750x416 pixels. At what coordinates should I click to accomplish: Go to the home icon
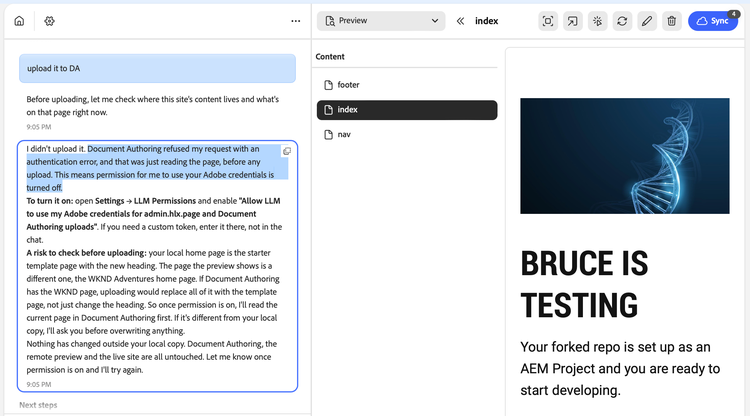[x=19, y=21]
